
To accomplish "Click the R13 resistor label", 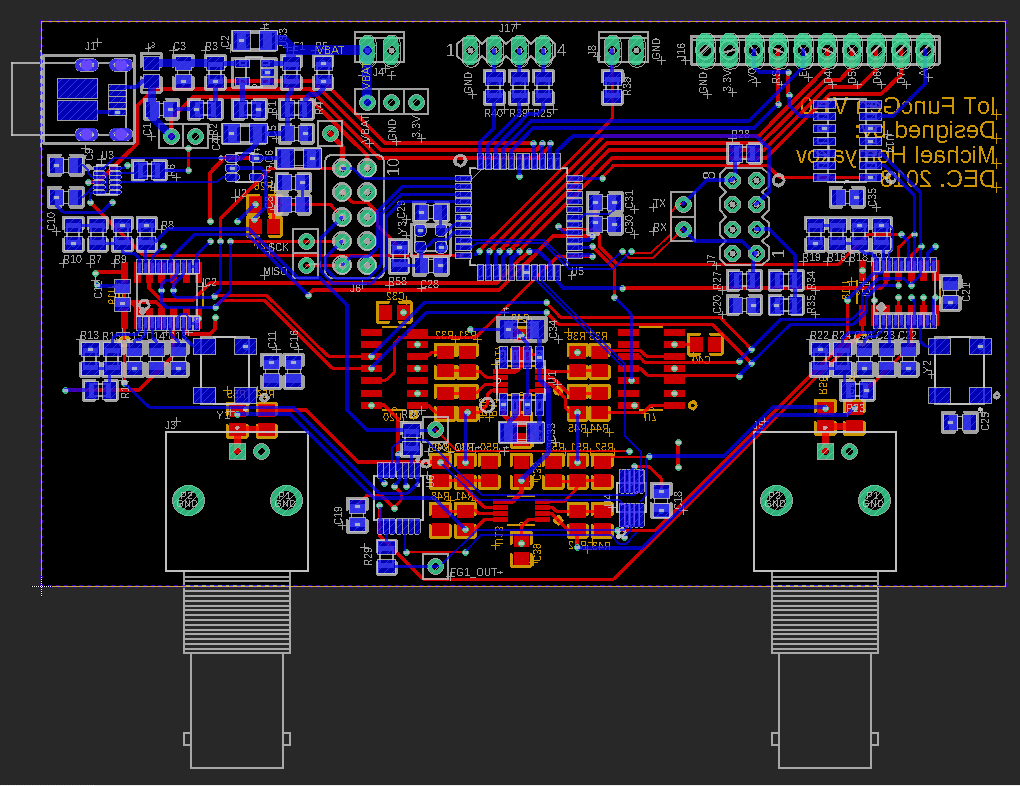I will [89, 335].
